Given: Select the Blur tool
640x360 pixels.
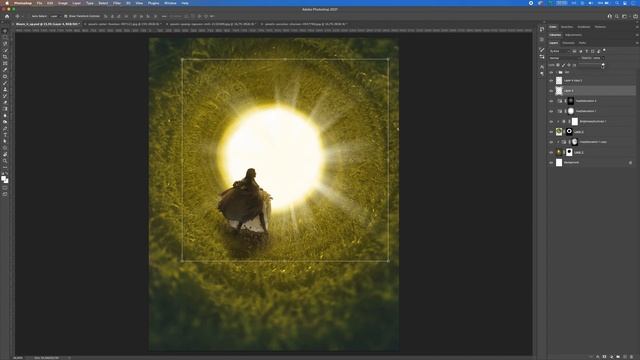Looking at the screenshot, I should click(x=5, y=116).
